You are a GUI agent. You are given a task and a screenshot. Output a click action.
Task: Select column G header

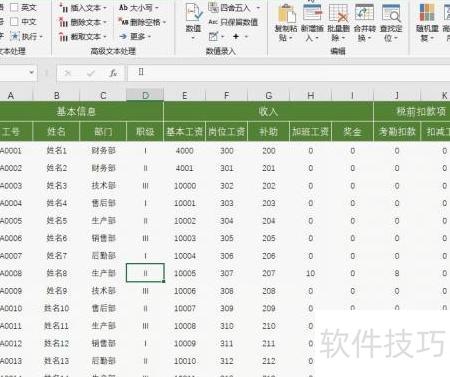[268, 96]
